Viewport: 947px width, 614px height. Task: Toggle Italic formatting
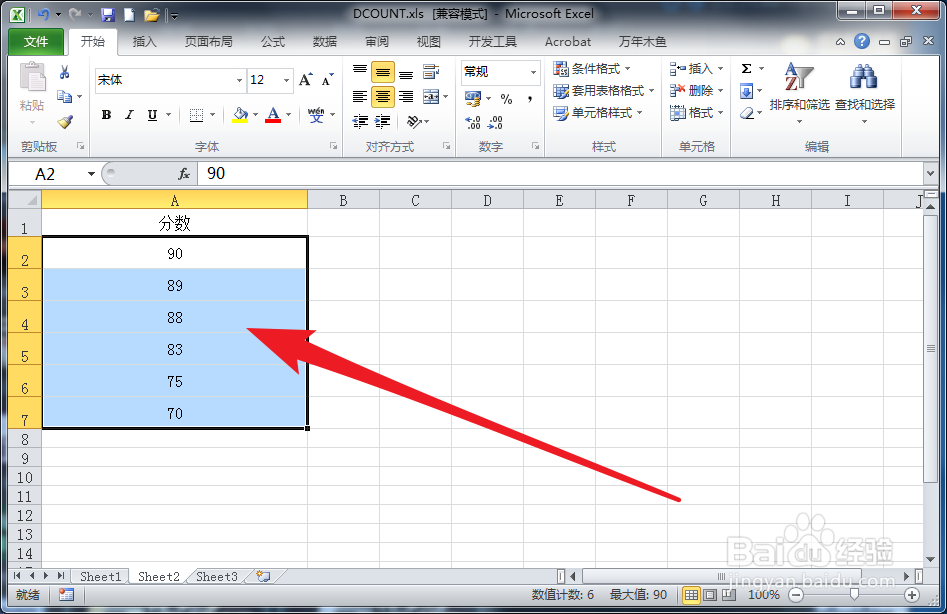(129, 115)
